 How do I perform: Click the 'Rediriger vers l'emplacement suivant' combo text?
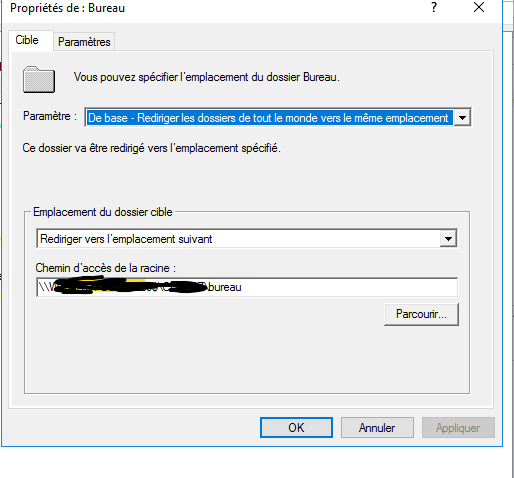point(126,239)
